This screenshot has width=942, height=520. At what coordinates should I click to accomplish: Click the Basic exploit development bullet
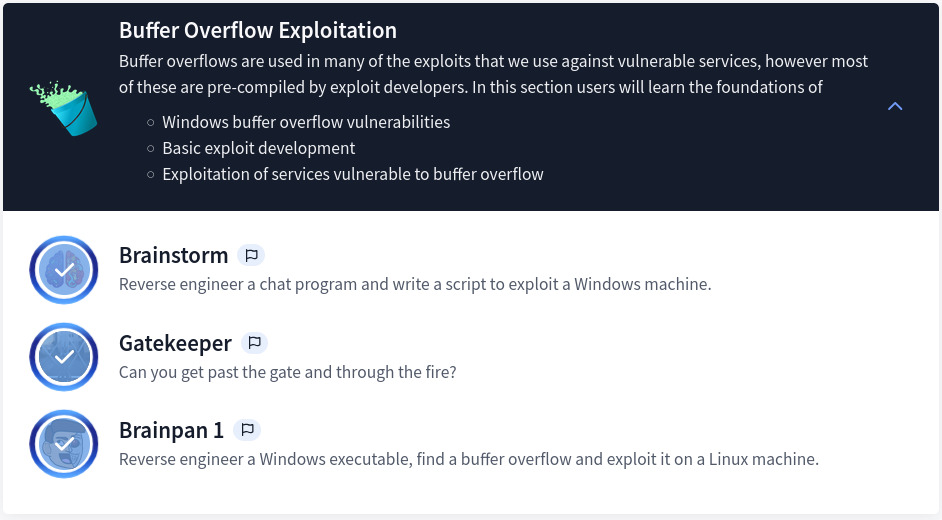[x=258, y=148]
